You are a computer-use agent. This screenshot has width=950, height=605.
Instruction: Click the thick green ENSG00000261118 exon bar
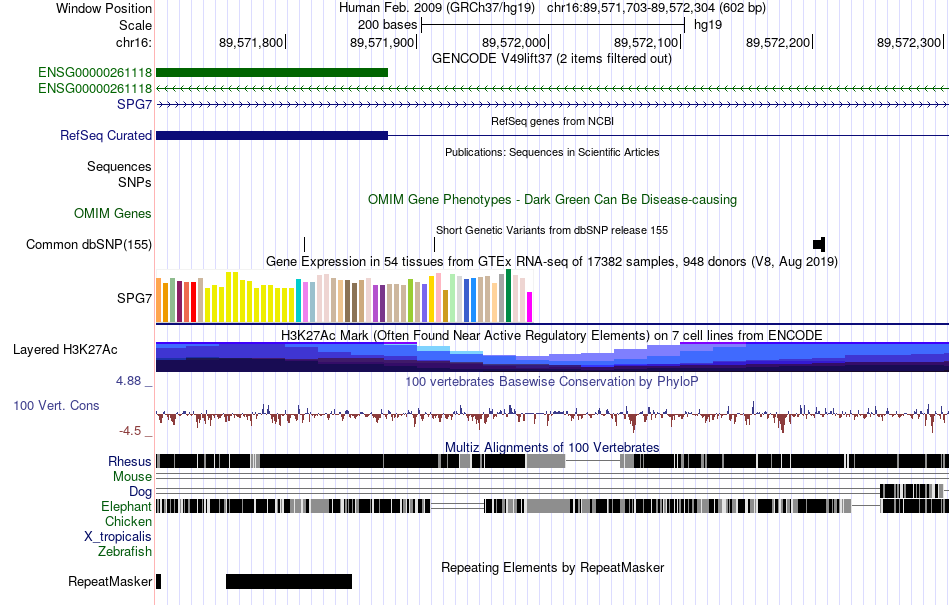[271, 73]
